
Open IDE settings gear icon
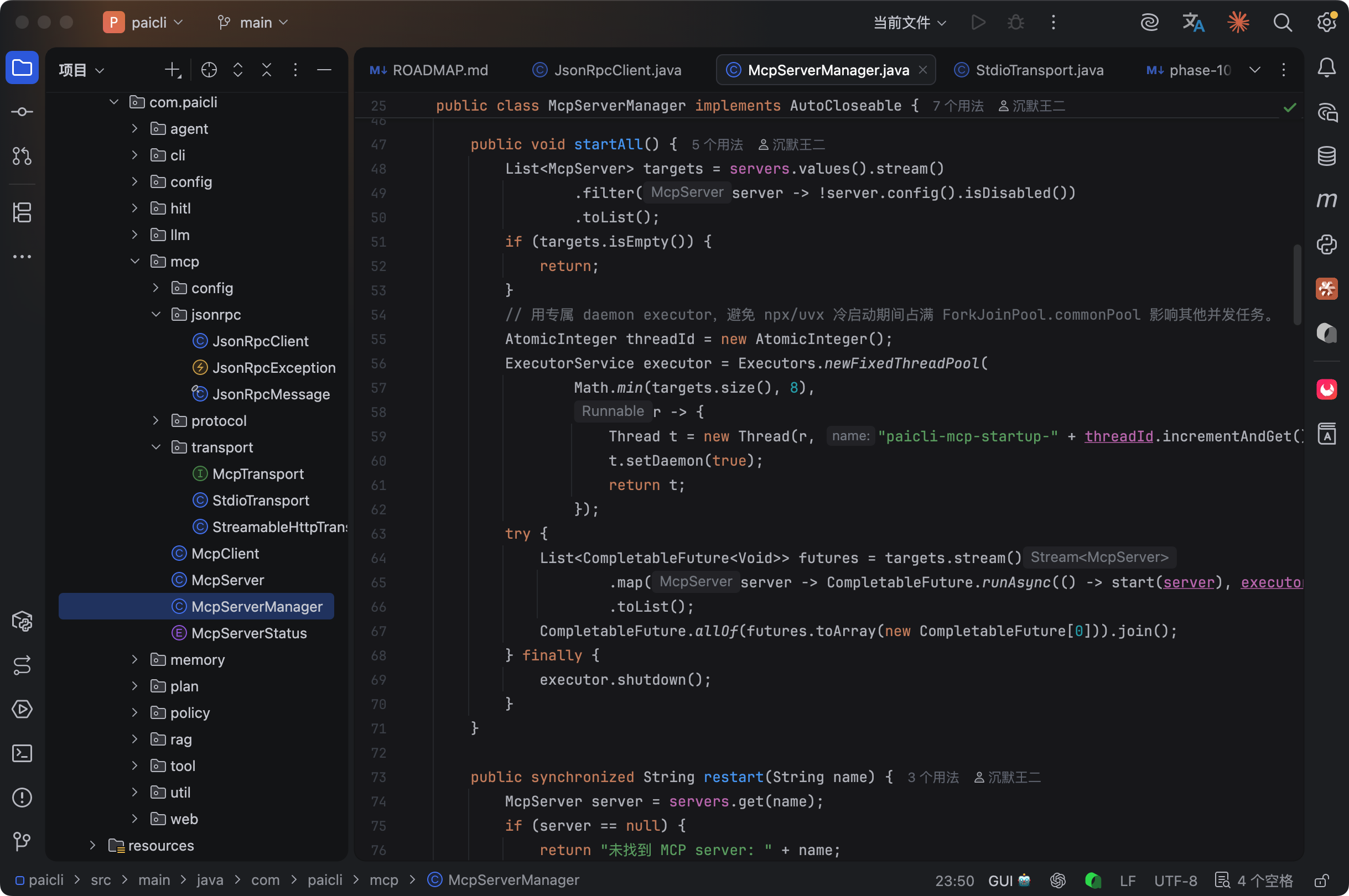click(x=1326, y=22)
